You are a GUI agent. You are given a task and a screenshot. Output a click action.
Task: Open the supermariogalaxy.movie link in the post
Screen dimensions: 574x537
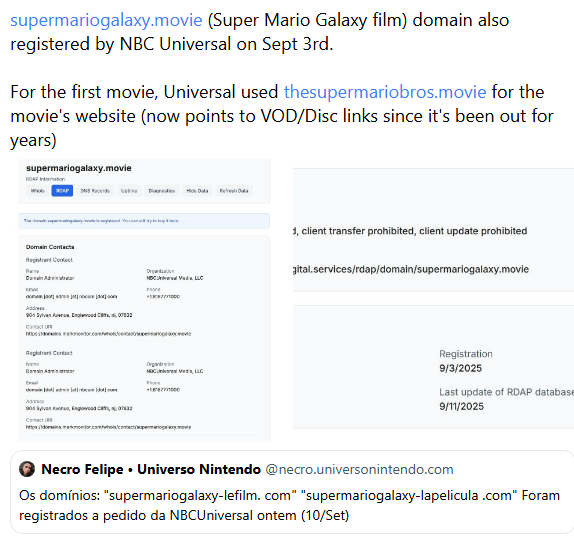(106, 20)
